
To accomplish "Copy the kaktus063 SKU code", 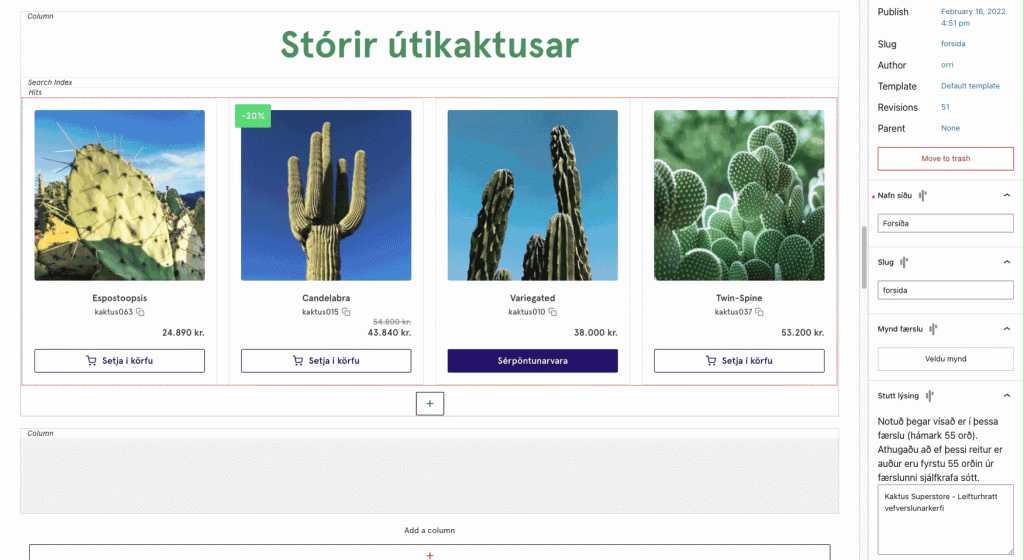I will 141,313.
